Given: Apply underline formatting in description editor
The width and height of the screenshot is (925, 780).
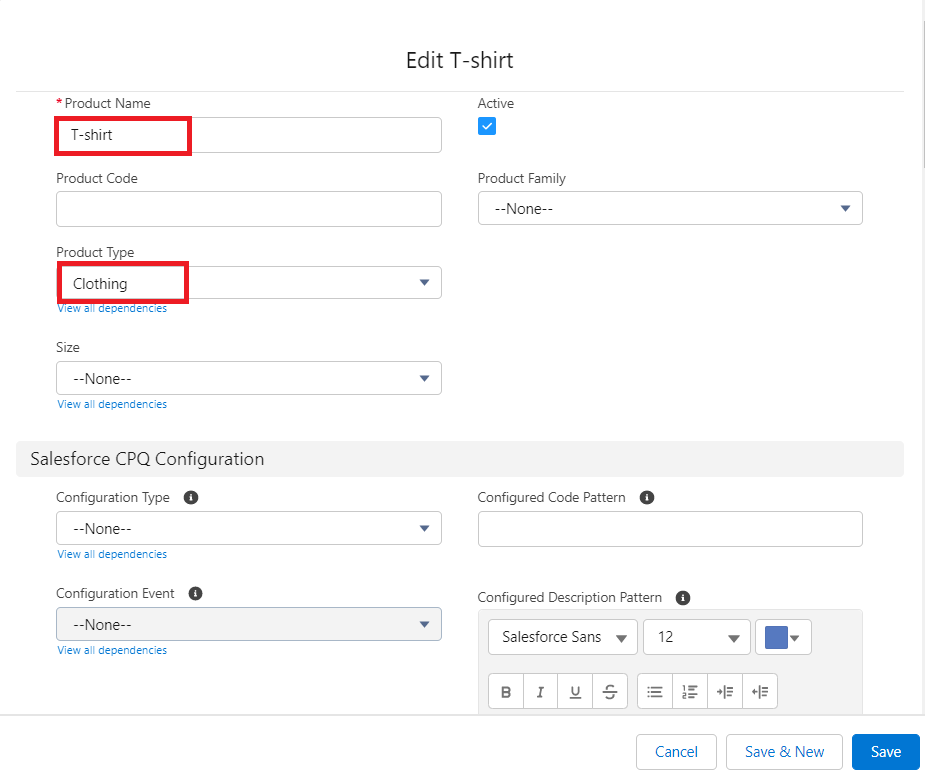Looking at the screenshot, I should pos(575,691).
